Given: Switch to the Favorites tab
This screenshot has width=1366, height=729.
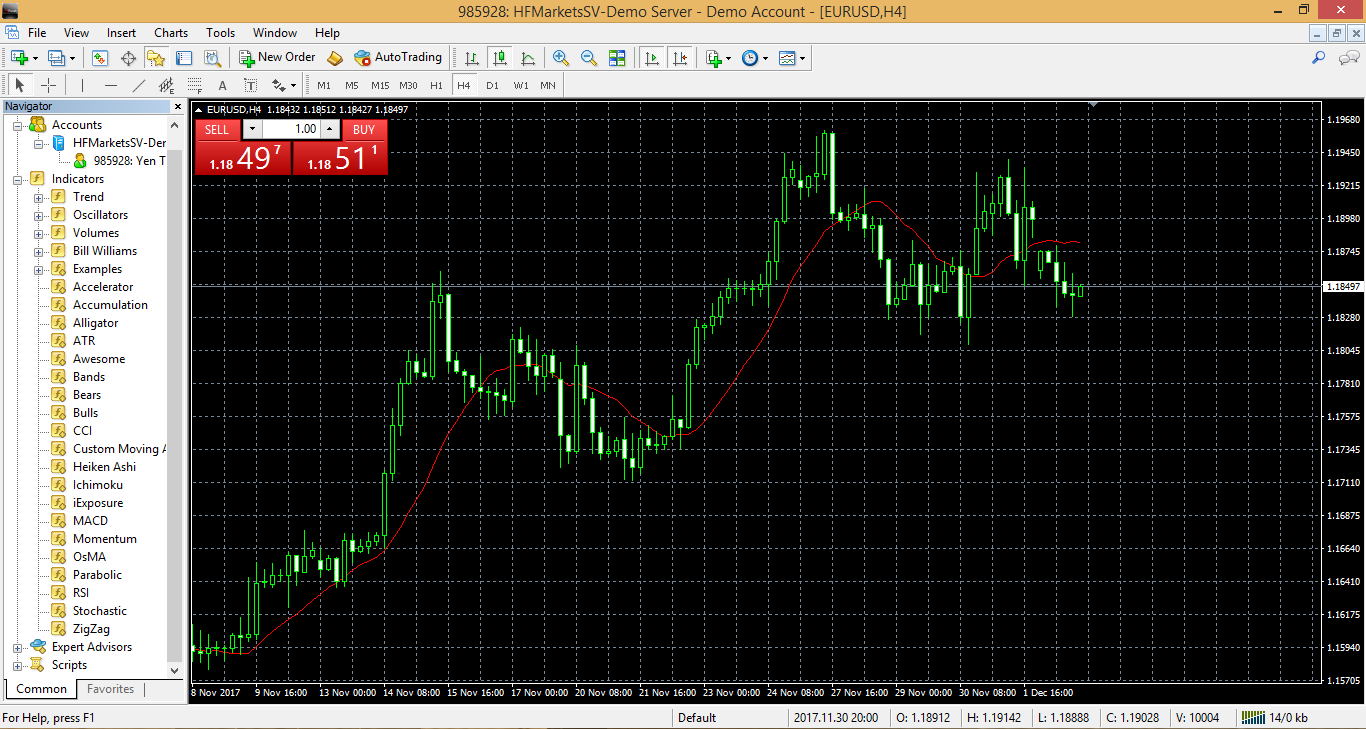Looking at the screenshot, I should [110, 689].
